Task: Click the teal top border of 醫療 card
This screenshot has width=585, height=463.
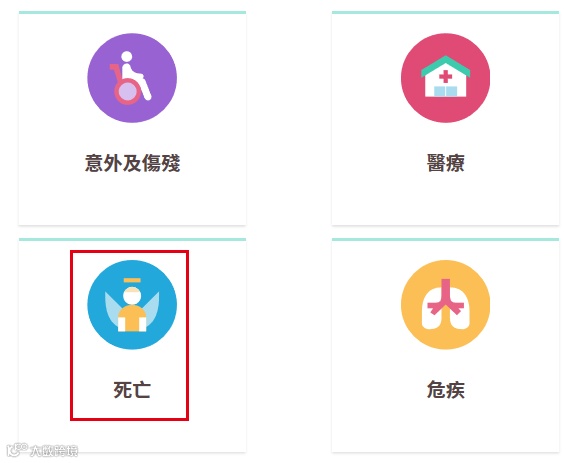Action: (445, 12)
